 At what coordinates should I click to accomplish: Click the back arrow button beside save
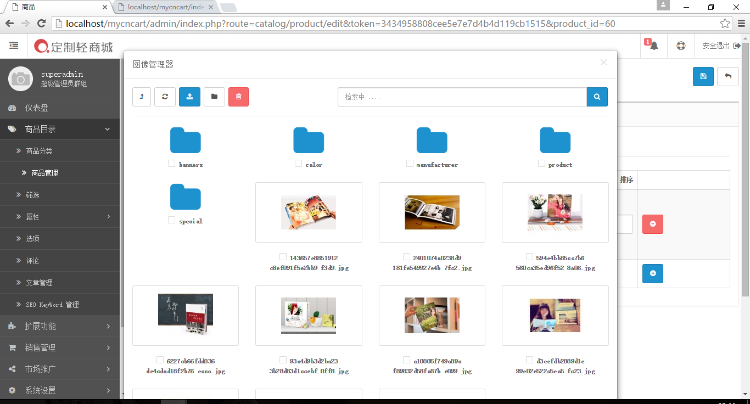[728, 76]
